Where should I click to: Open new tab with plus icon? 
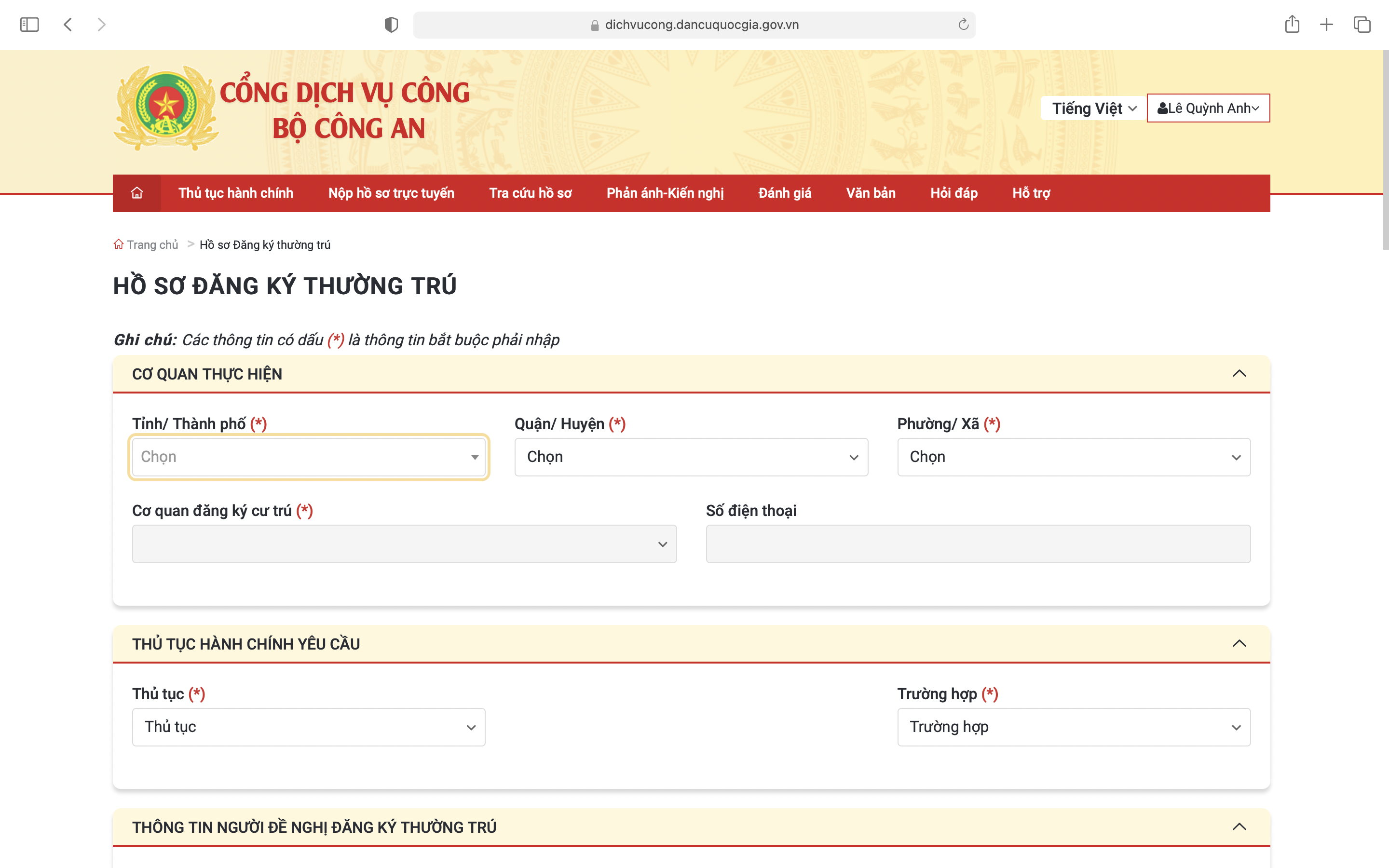pyautogui.click(x=1326, y=24)
